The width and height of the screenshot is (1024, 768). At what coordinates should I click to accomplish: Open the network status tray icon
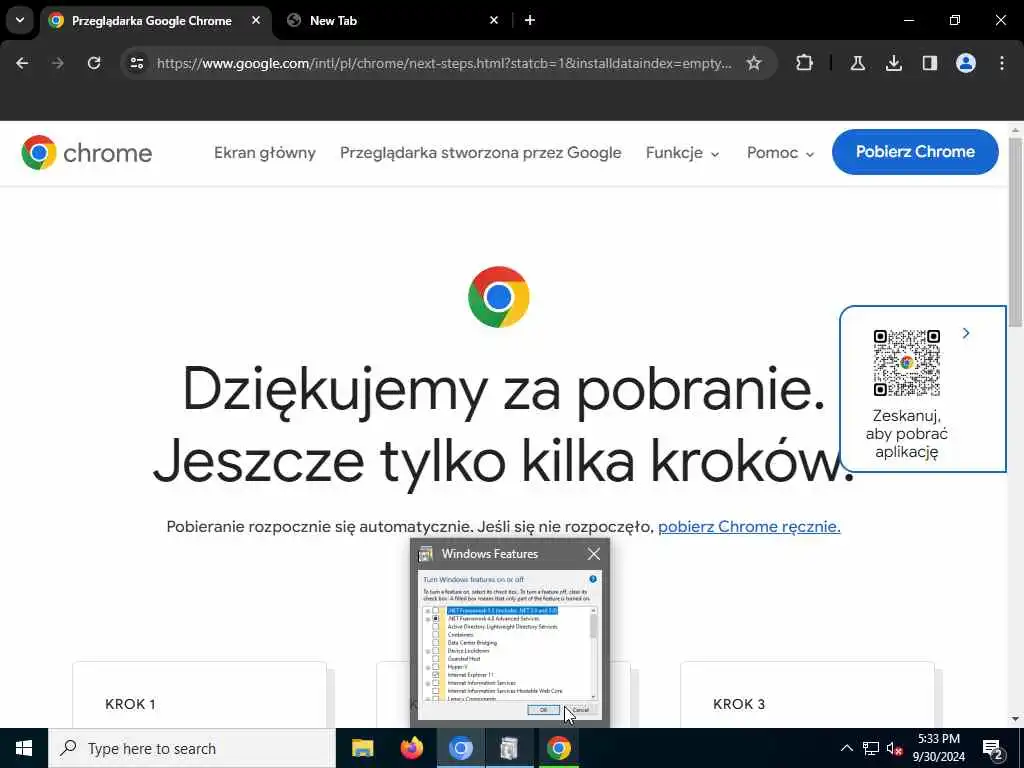871,748
